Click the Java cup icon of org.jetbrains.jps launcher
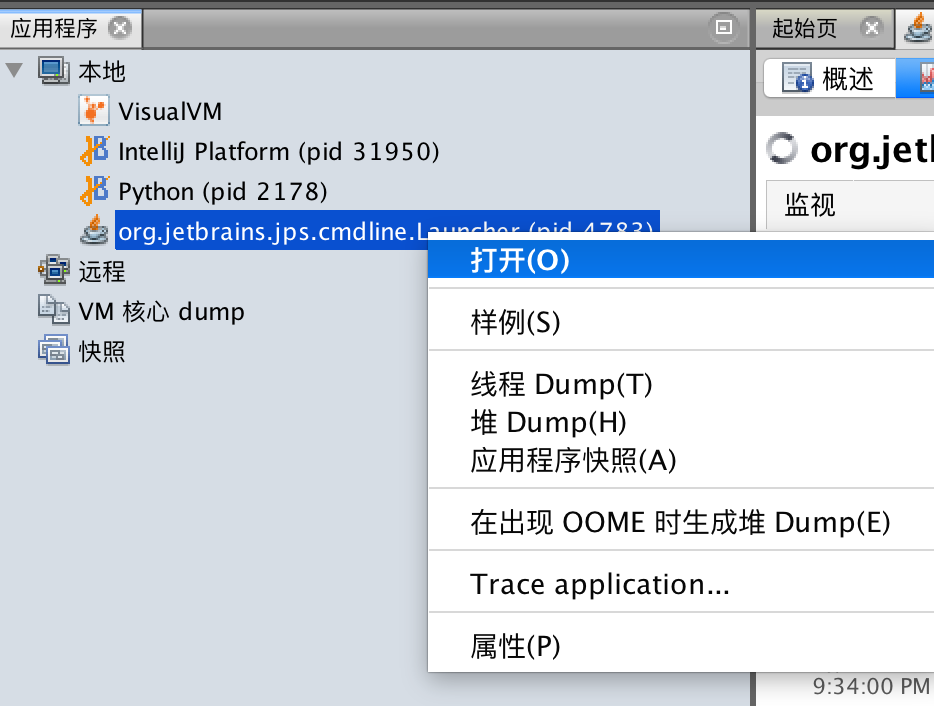Screen dimensions: 934x706 [94, 230]
